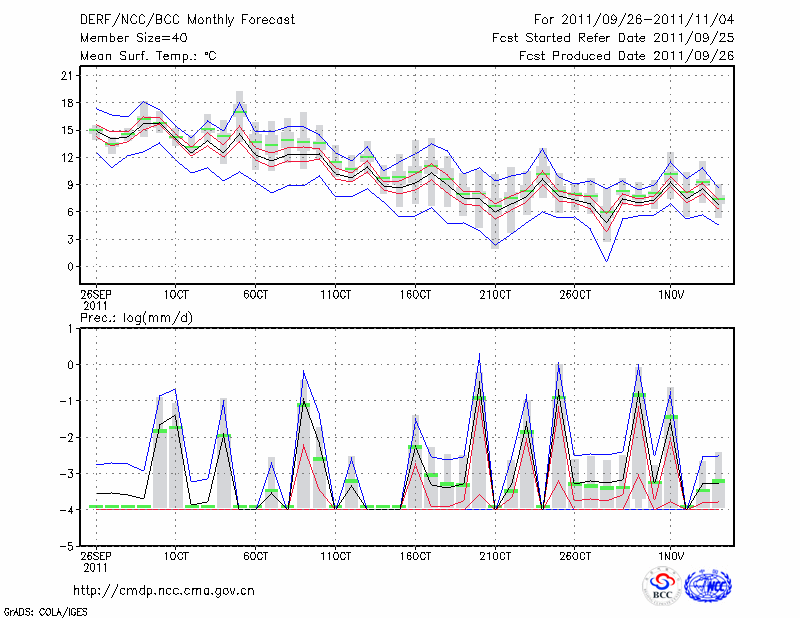The height and width of the screenshot is (618, 800).
Task: Click the -5 value on precipitation y-axis
Action: click(66, 547)
